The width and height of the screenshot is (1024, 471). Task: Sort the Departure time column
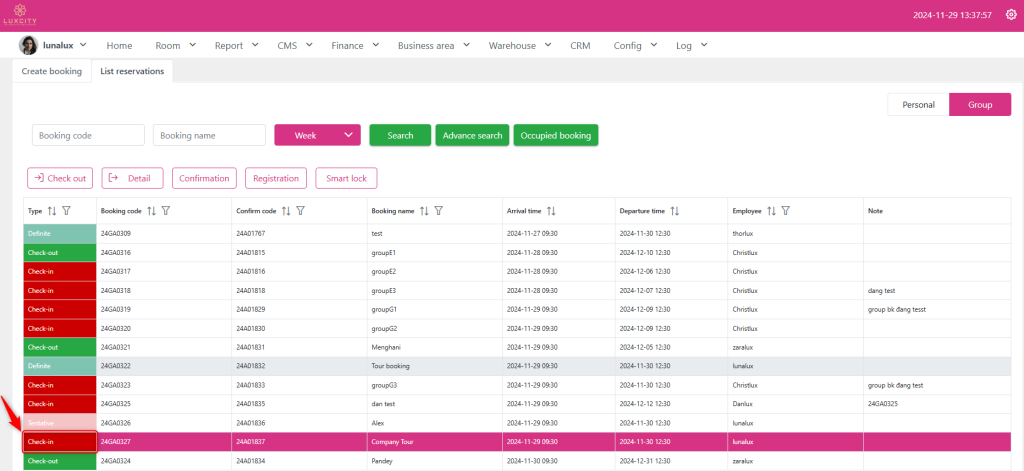(x=674, y=211)
